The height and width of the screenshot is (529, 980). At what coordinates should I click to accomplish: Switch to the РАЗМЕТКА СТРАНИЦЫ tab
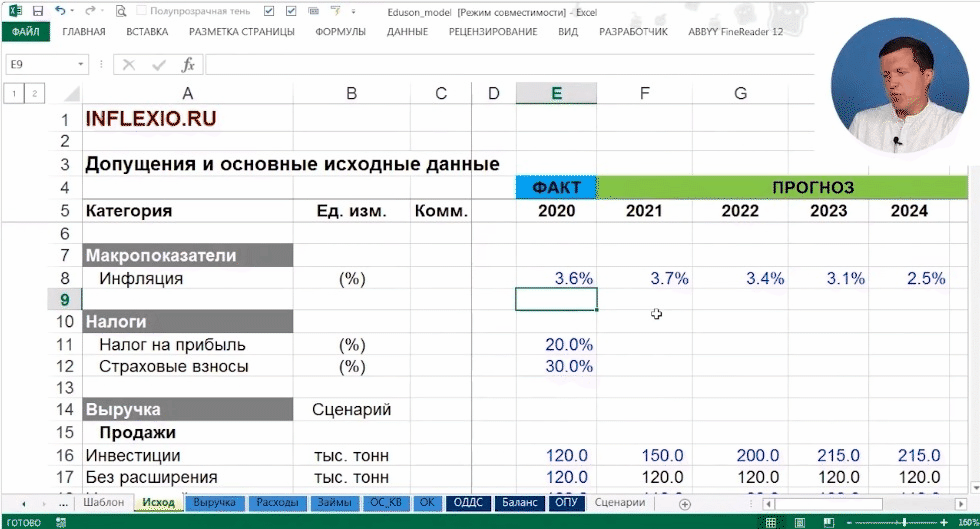242,31
